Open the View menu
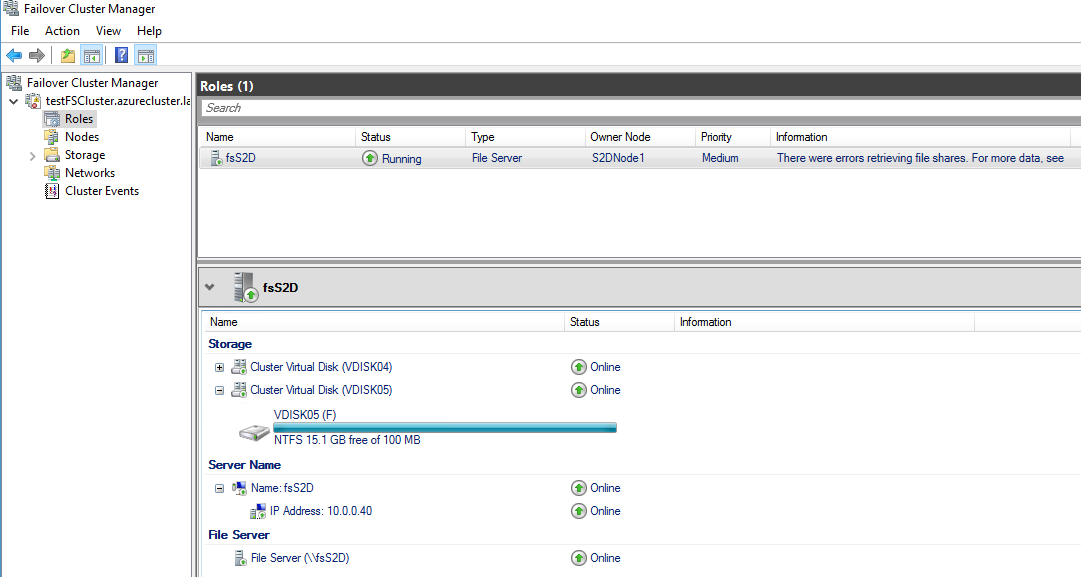 tap(108, 31)
